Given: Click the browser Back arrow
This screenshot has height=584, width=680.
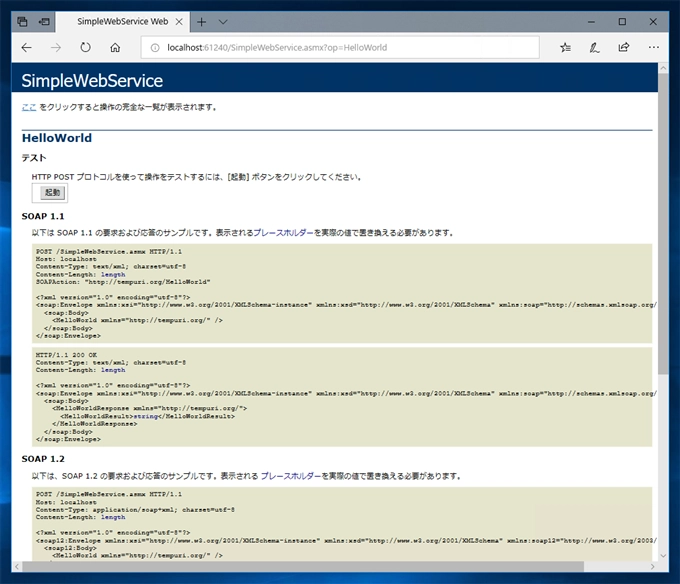Looking at the screenshot, I should click(x=26, y=48).
